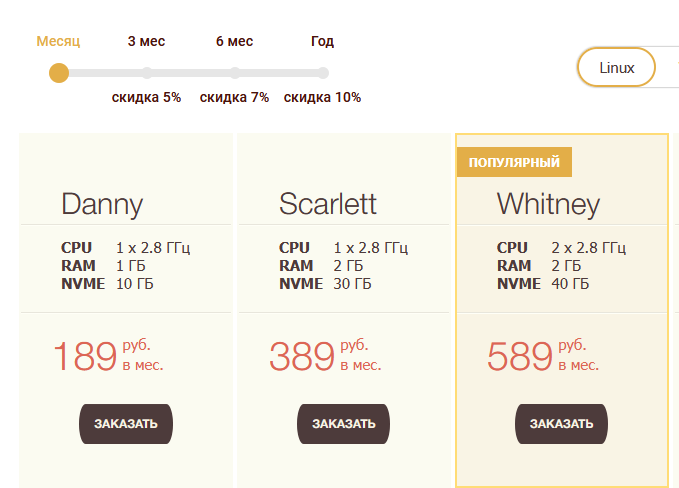Click the скидка 5% label
The height and width of the screenshot is (488, 679).
[146, 97]
